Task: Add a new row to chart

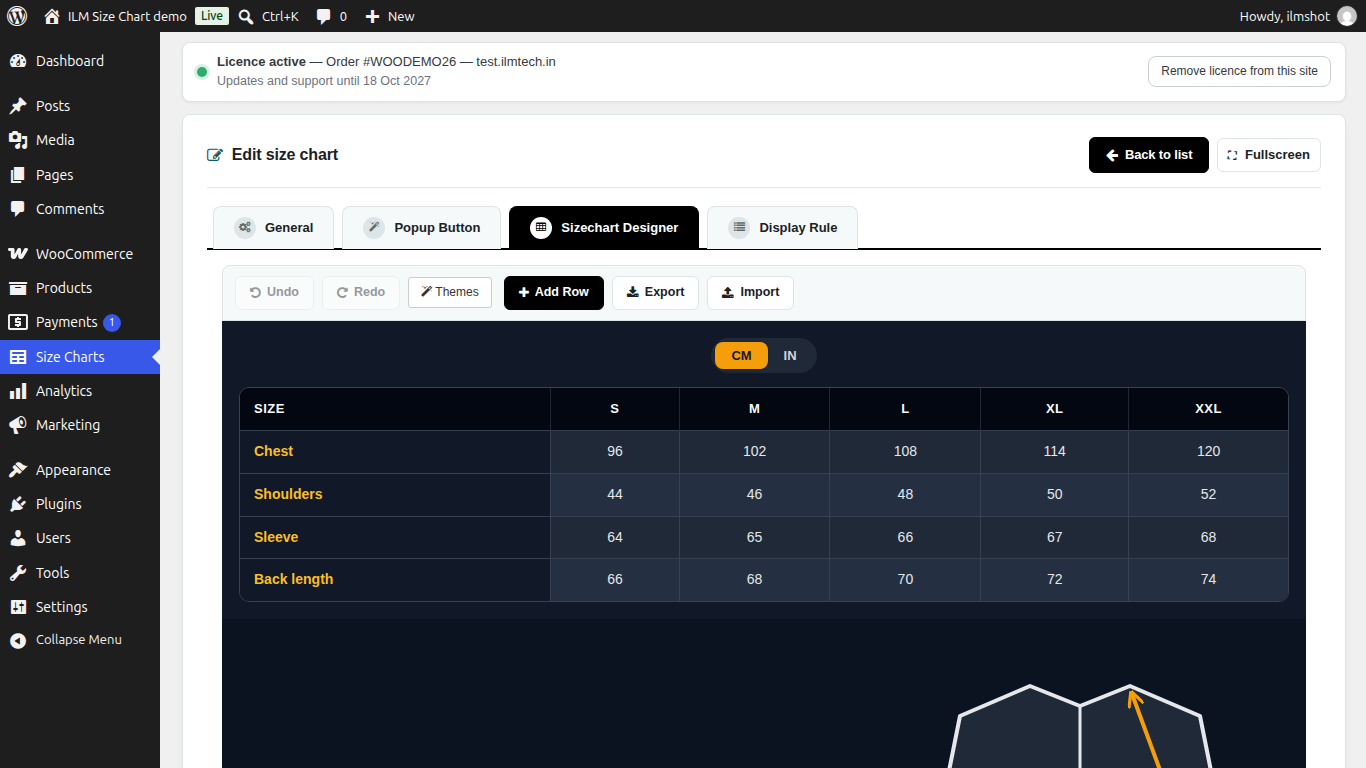Action: pyautogui.click(x=554, y=292)
